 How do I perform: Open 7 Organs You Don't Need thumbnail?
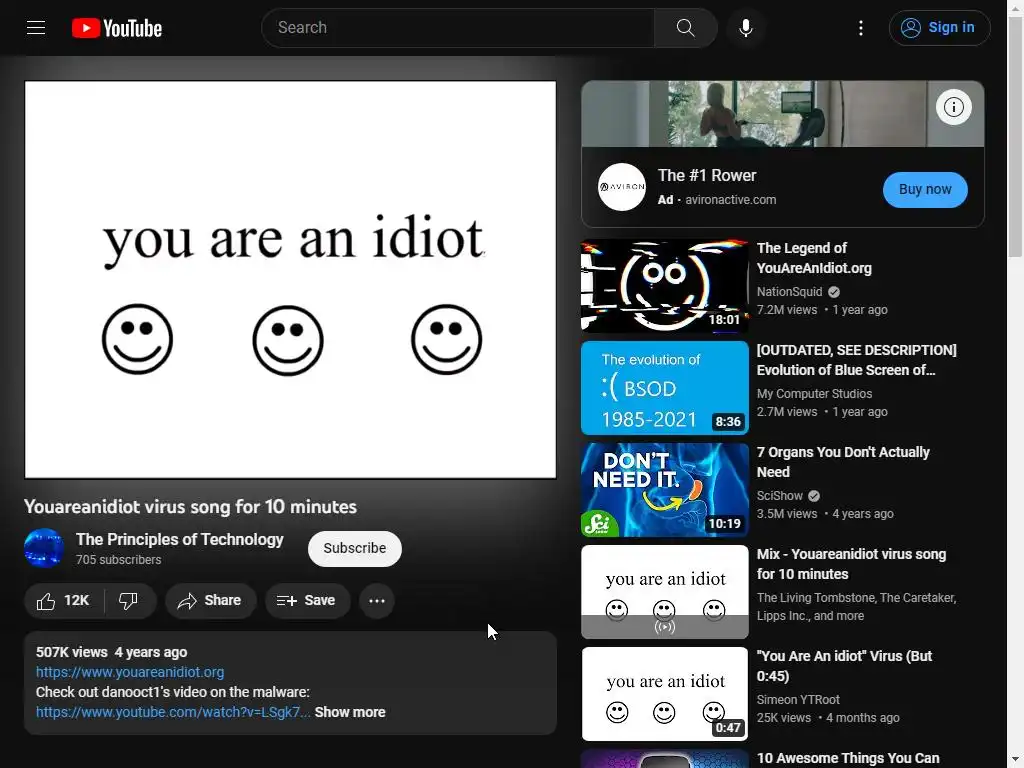coord(665,490)
